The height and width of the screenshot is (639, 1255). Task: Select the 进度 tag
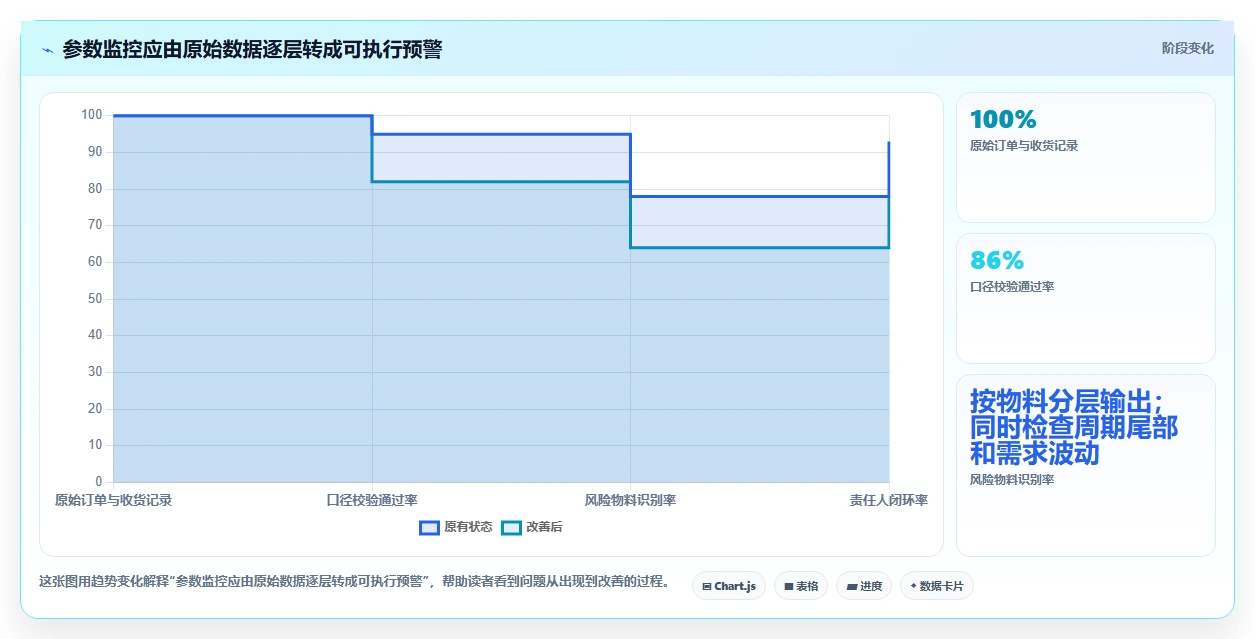coord(864,586)
